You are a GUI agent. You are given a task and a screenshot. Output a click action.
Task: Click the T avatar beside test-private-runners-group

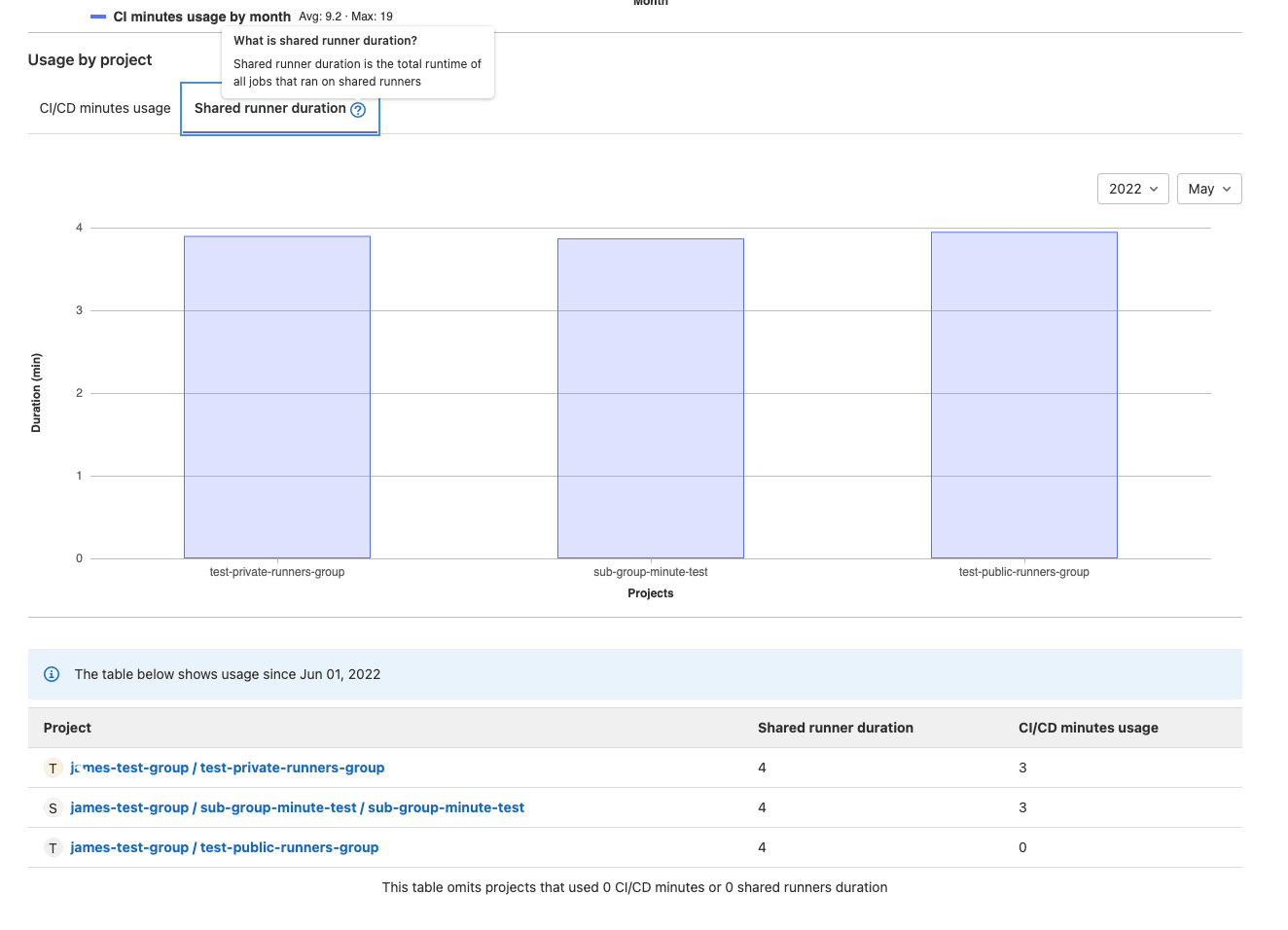click(53, 768)
